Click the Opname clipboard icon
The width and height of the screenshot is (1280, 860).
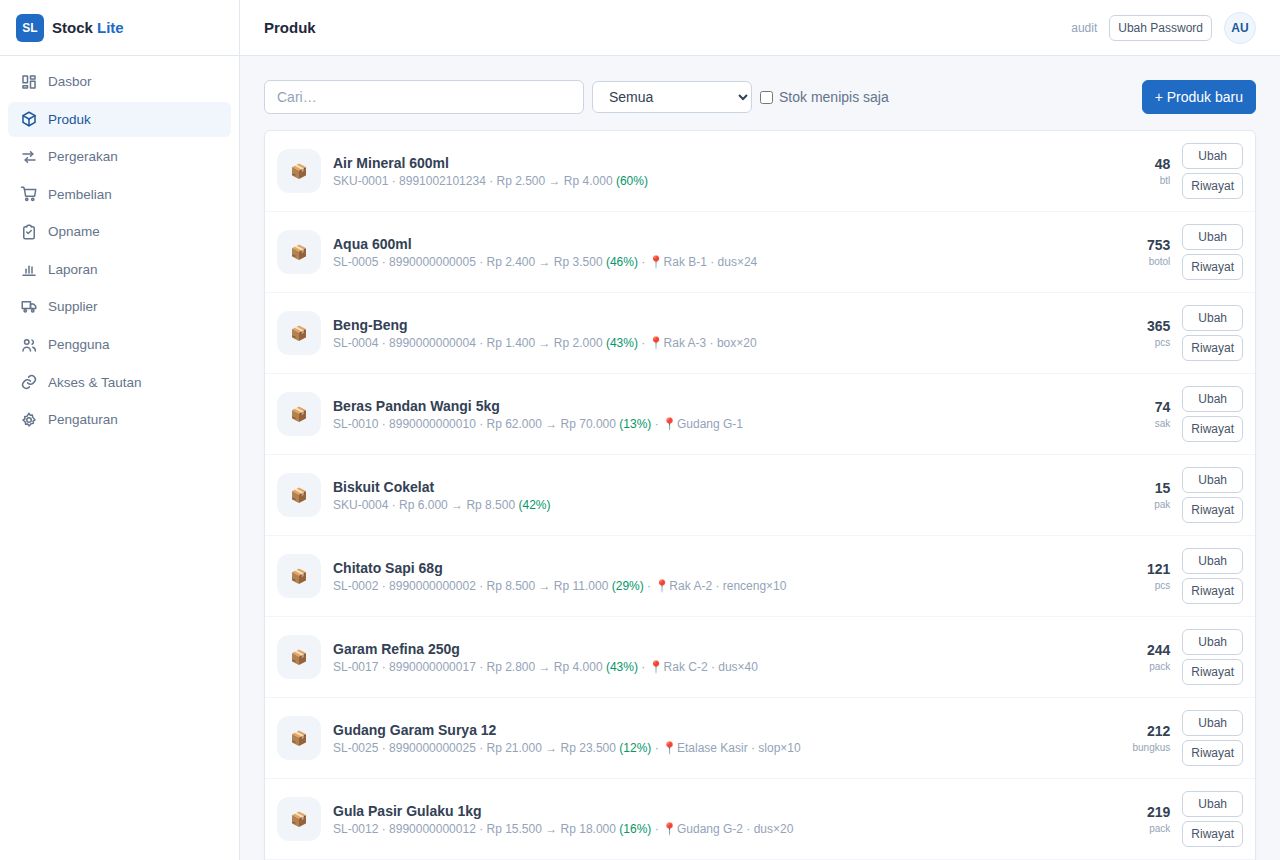pos(29,232)
